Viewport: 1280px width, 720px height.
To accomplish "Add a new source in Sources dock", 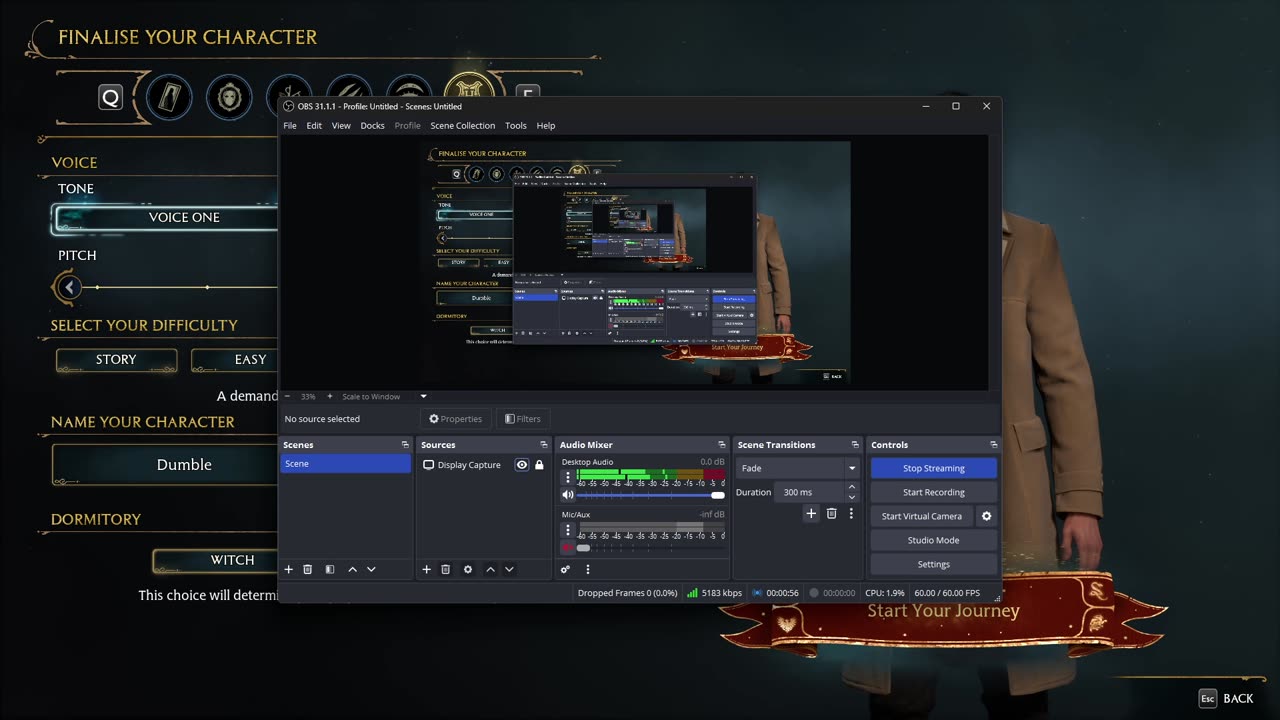I will [426, 569].
